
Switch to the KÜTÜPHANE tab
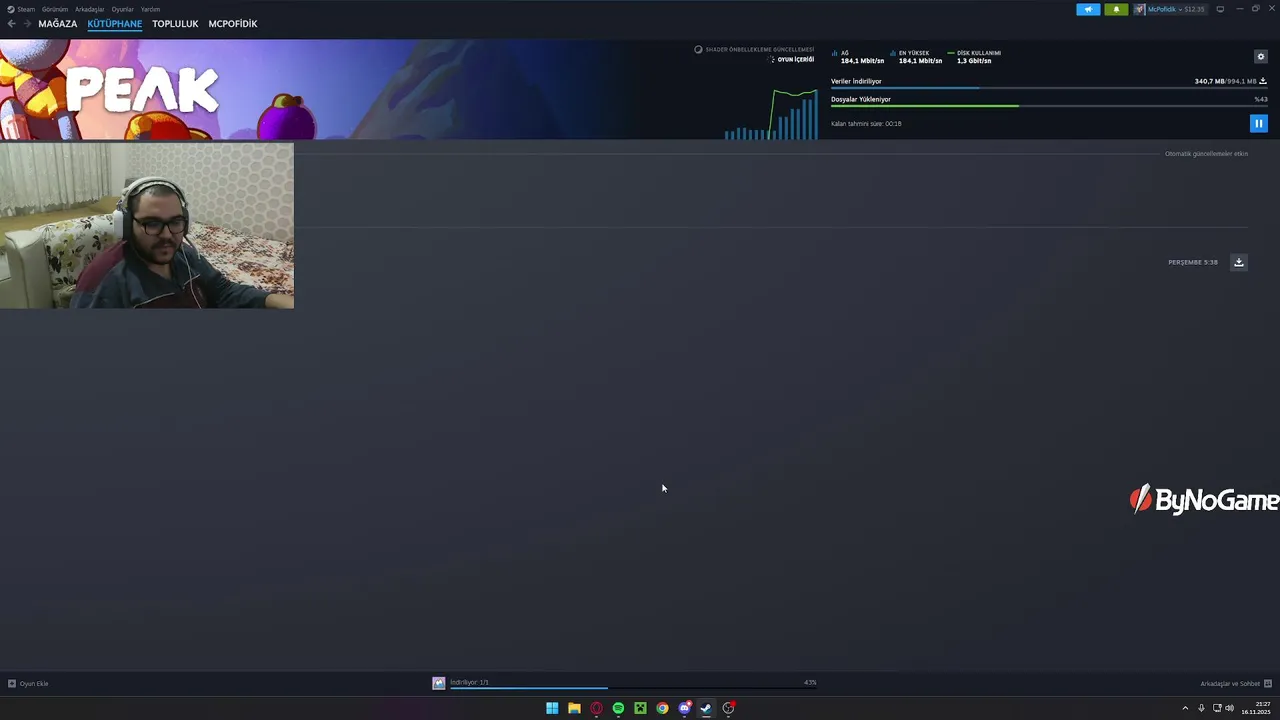115,24
